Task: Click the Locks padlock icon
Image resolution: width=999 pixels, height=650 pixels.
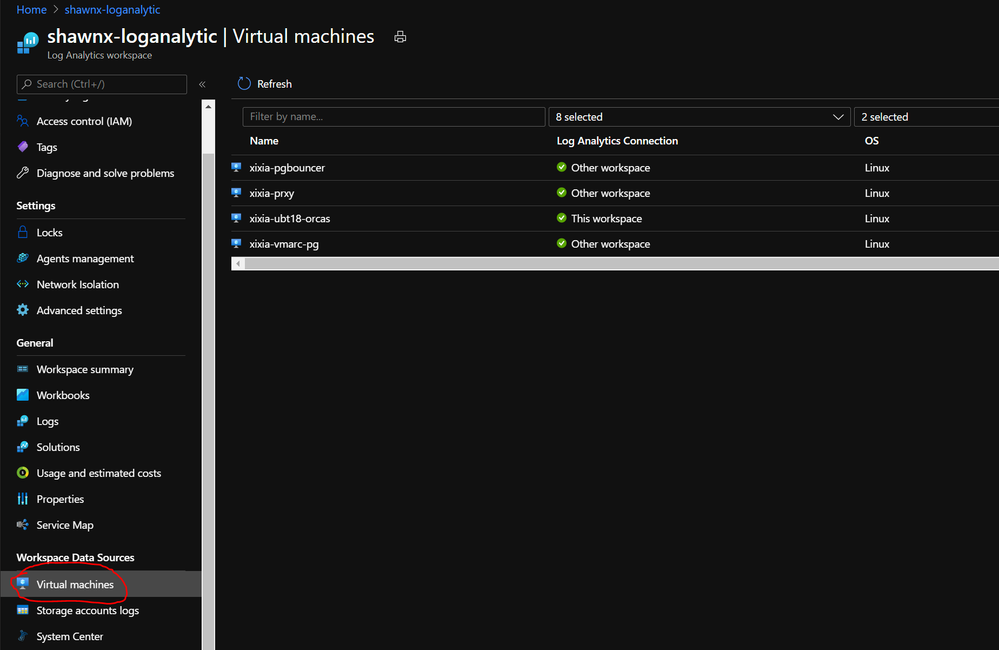Action: pos(23,232)
